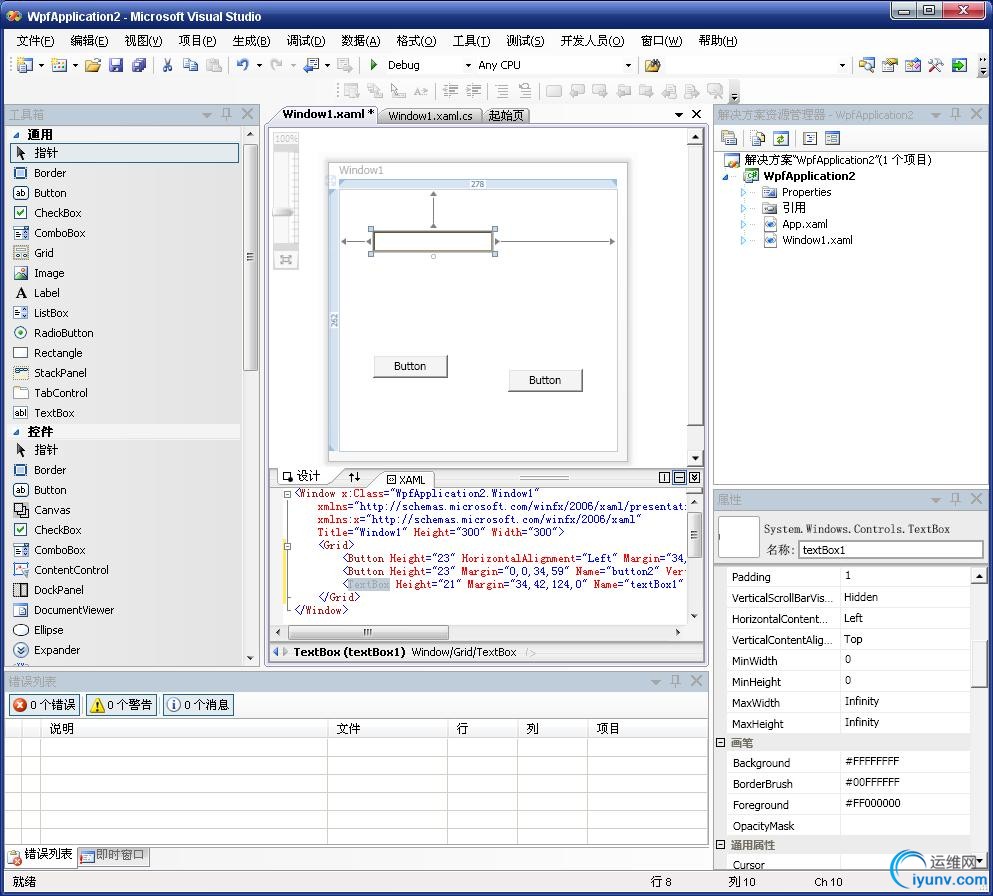This screenshot has width=993, height=896.
Task: Open the Toolbox wrench icon in toolbar
Action: (935, 65)
